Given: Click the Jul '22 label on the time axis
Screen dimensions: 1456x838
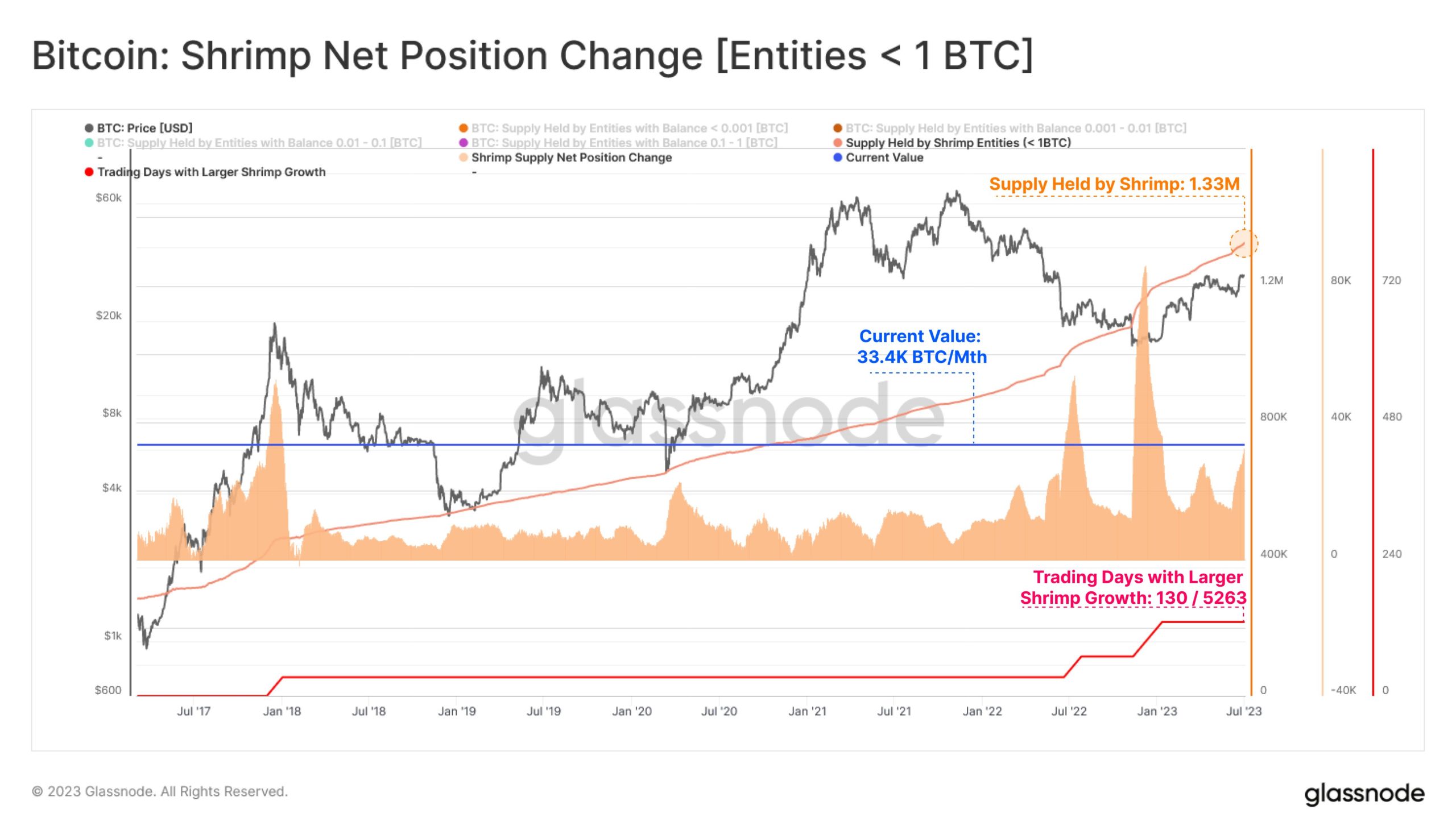Looking at the screenshot, I should (x=1069, y=711).
